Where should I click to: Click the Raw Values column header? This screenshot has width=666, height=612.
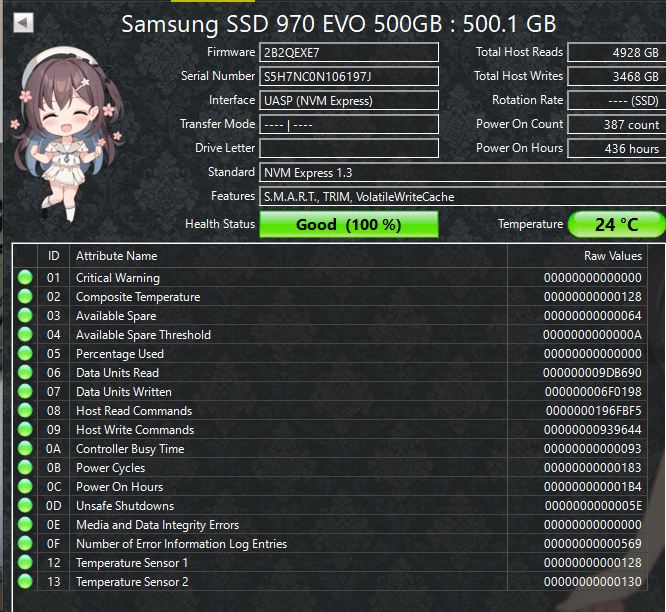(578, 256)
